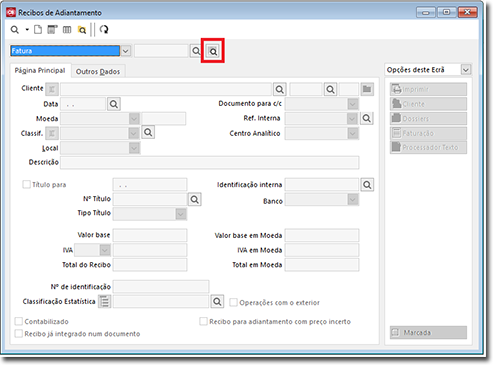Open the IVA rate dropdown

[x=105, y=250]
